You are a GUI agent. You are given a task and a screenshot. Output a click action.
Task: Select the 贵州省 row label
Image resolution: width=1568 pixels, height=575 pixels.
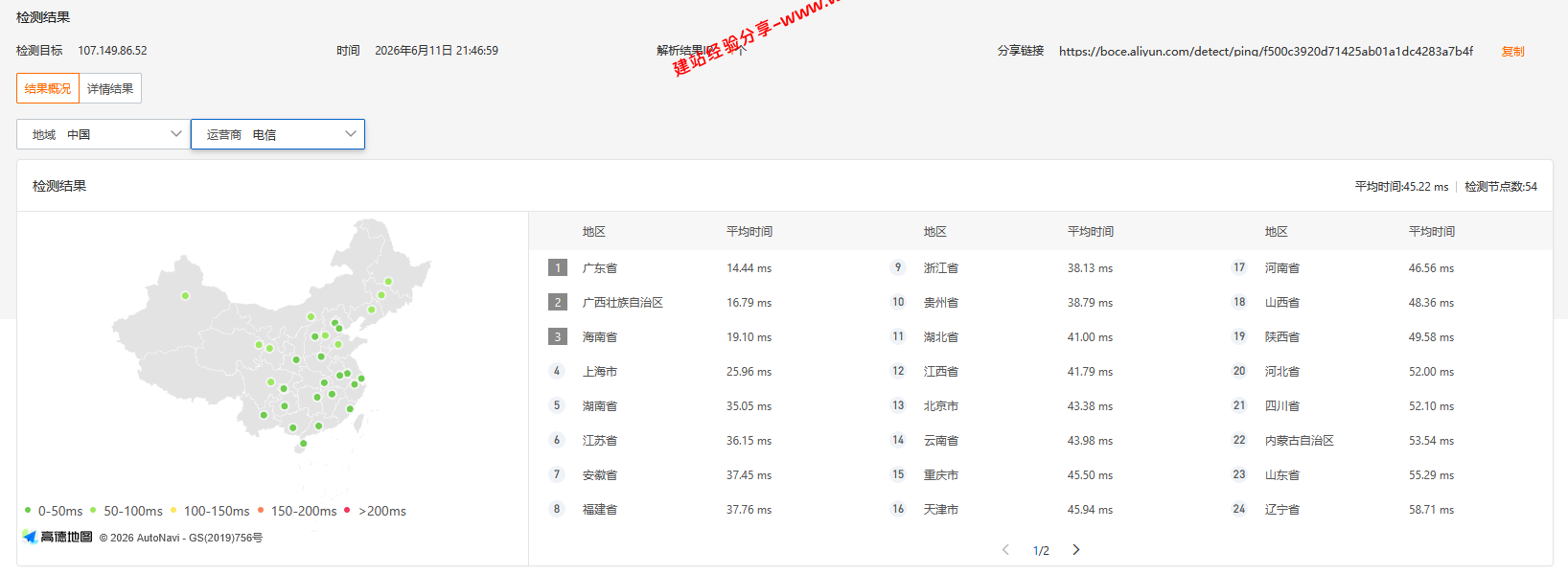(941, 303)
